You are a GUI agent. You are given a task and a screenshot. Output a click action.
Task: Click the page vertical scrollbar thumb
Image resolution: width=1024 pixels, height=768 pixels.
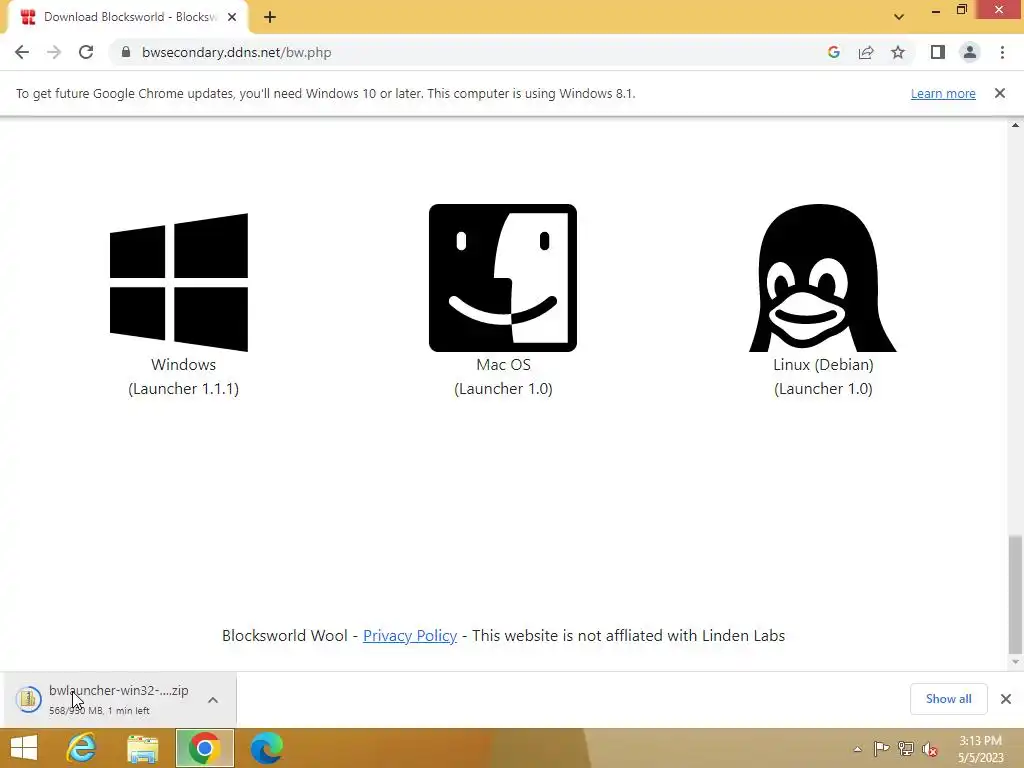[x=1015, y=595]
